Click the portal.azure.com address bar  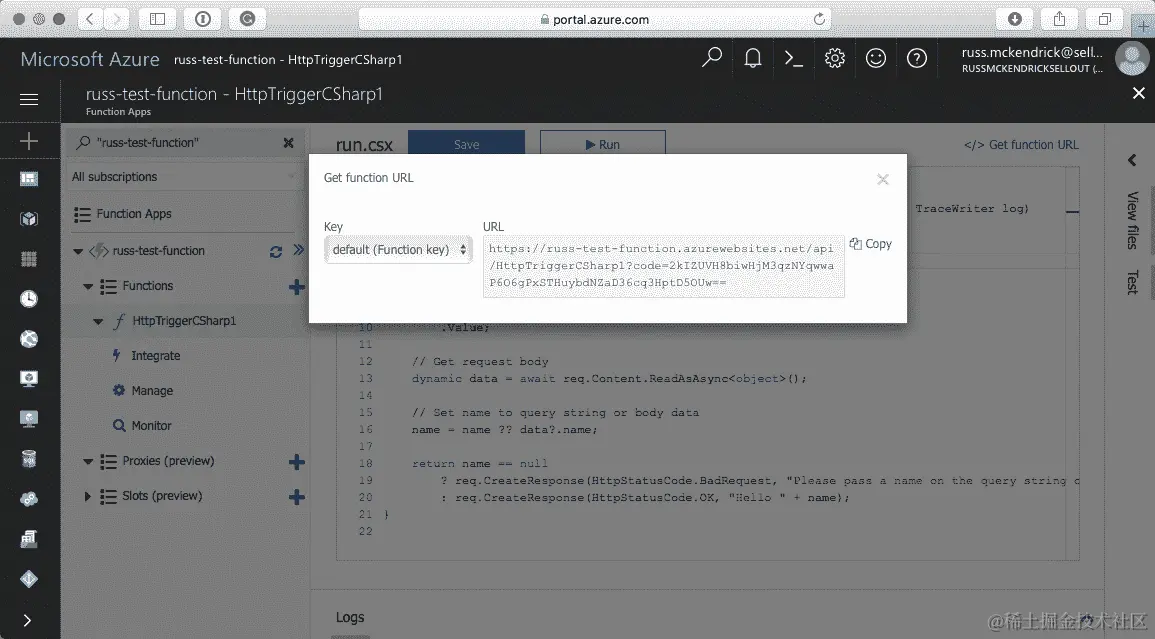coord(594,19)
